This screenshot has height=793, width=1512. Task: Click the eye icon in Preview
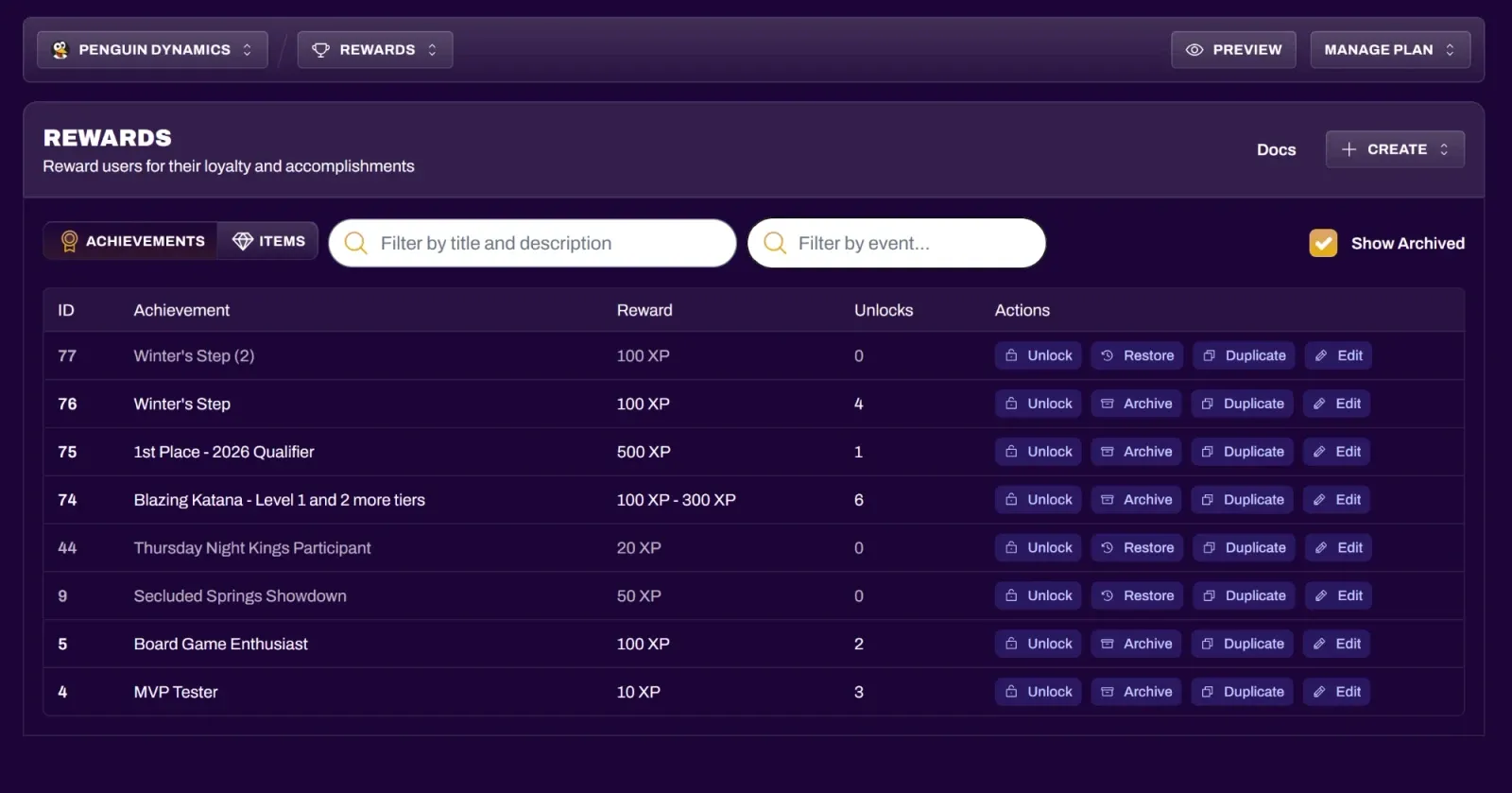tap(1194, 50)
